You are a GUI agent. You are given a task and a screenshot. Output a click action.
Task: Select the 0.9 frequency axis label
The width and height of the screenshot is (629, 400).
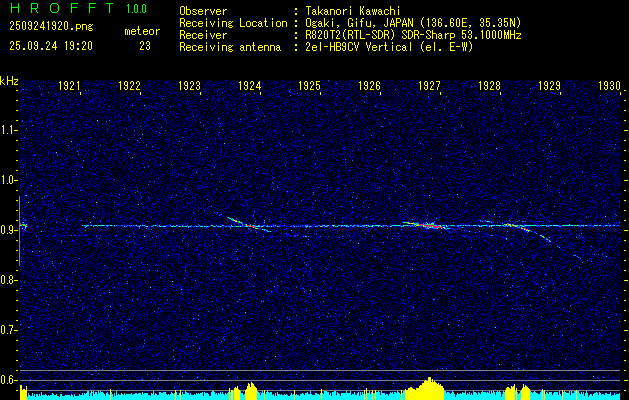coord(9,230)
